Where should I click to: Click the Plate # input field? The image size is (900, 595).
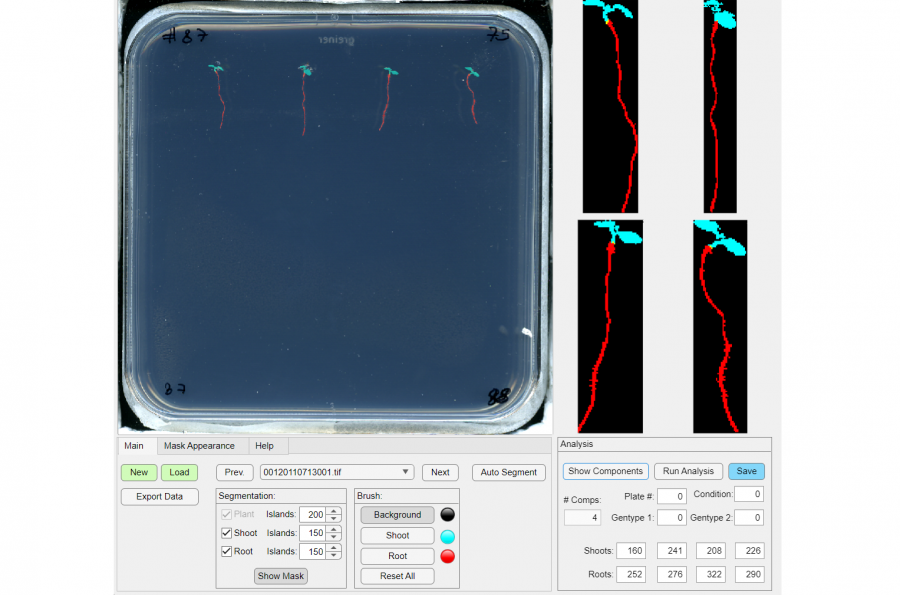[671, 496]
